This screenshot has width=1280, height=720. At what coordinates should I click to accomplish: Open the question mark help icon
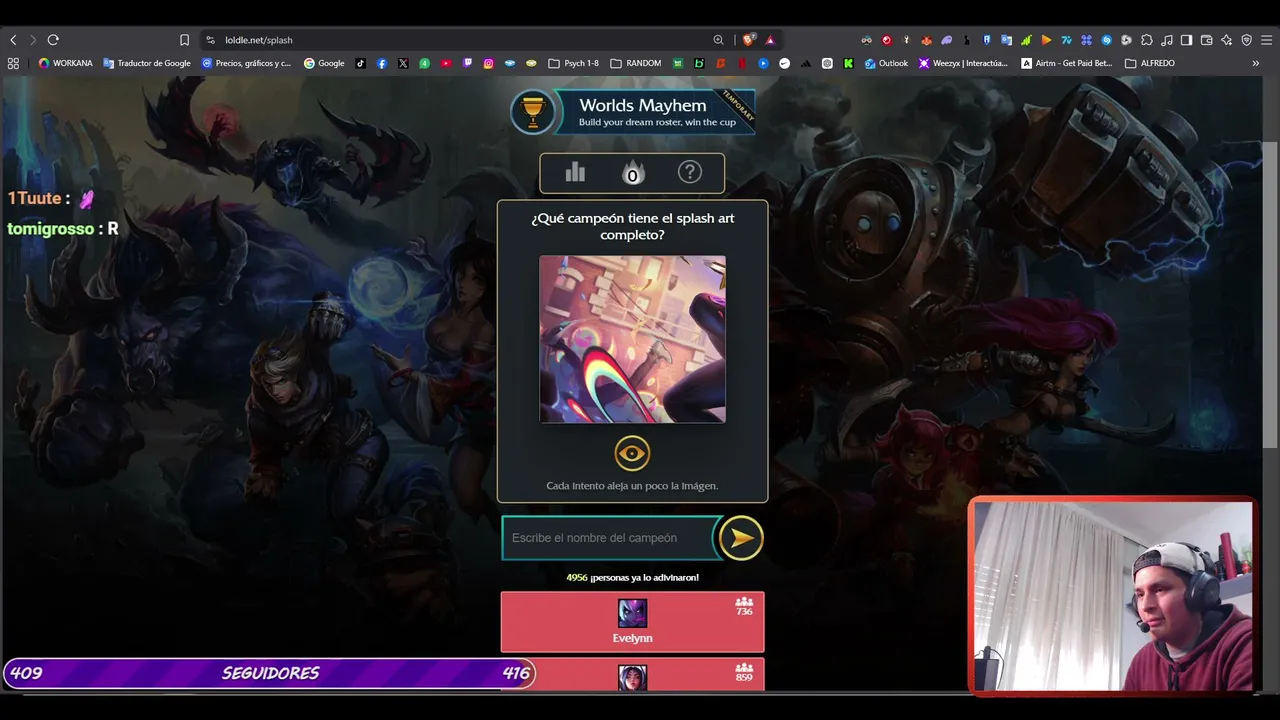click(690, 172)
